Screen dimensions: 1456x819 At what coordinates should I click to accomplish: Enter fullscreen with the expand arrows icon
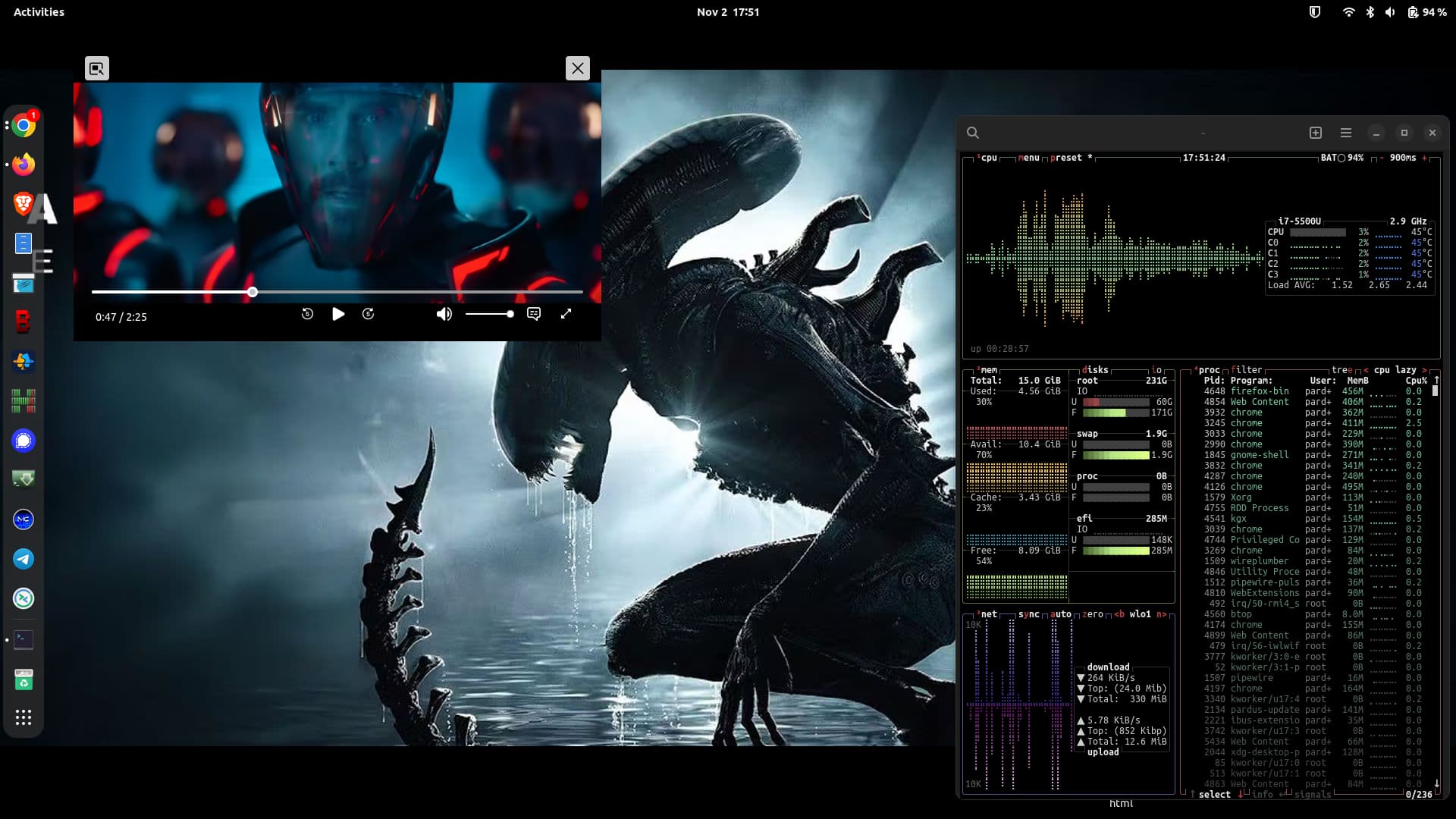[566, 314]
